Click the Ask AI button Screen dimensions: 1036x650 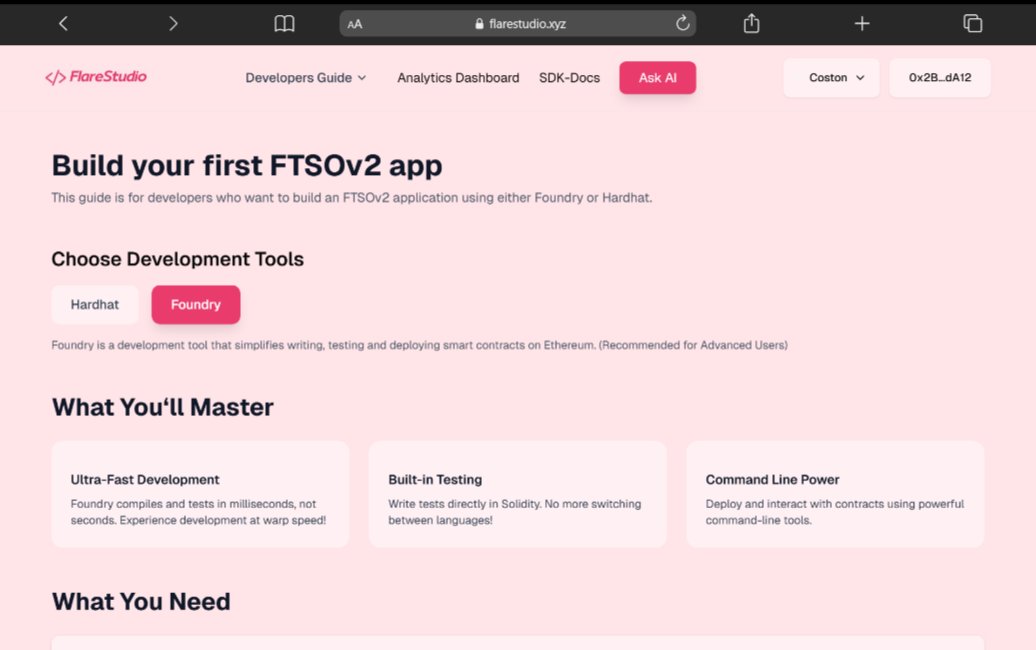657,78
